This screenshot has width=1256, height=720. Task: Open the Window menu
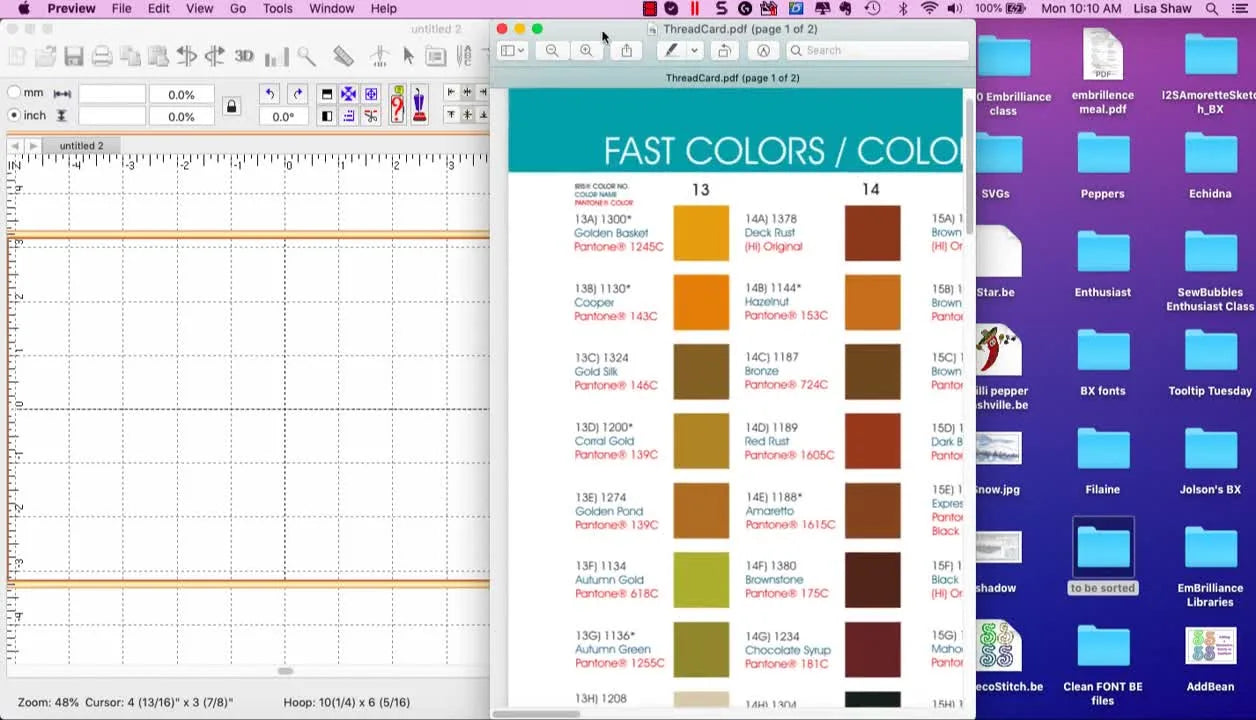331,9
